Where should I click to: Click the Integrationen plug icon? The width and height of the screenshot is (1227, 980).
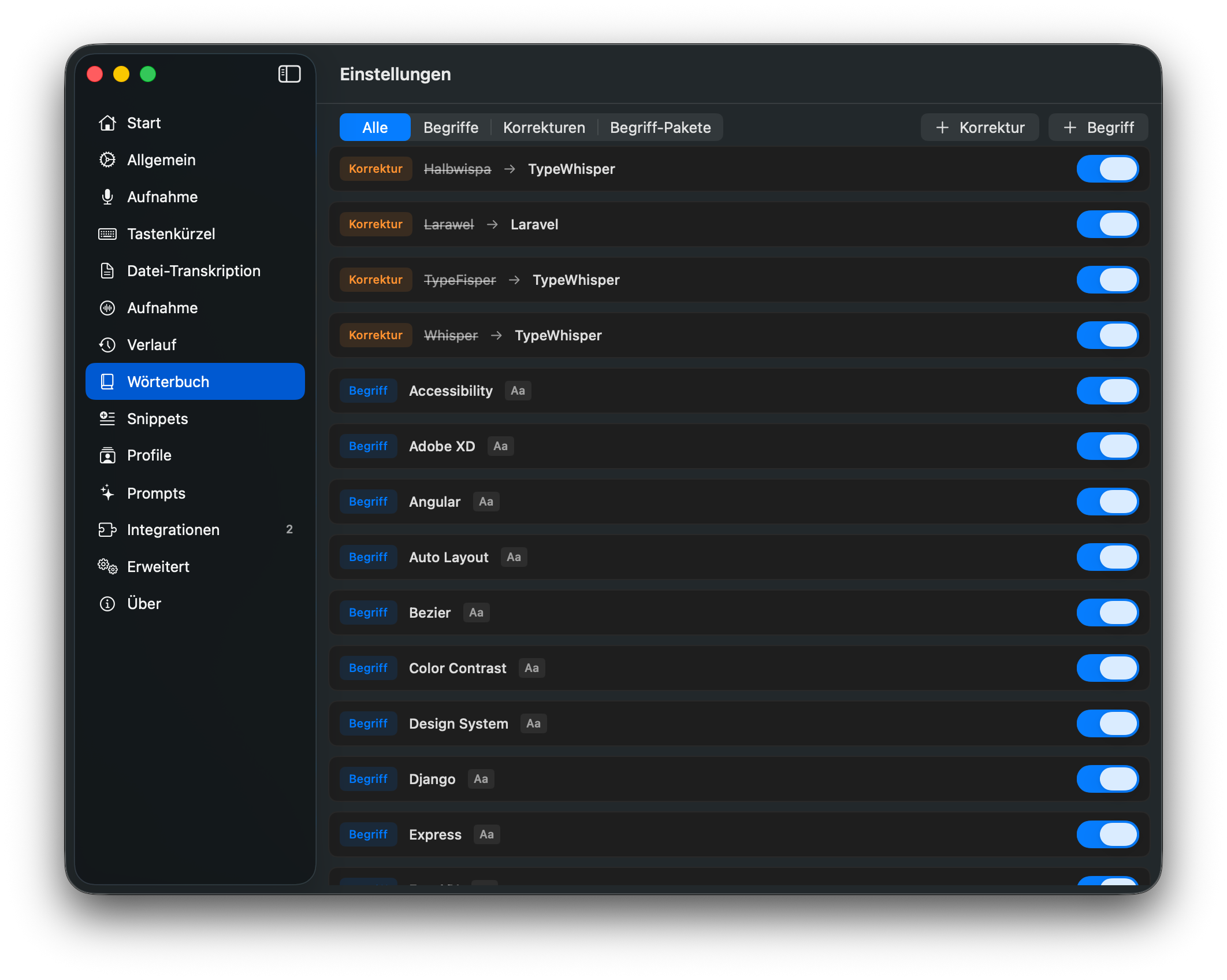click(107, 530)
